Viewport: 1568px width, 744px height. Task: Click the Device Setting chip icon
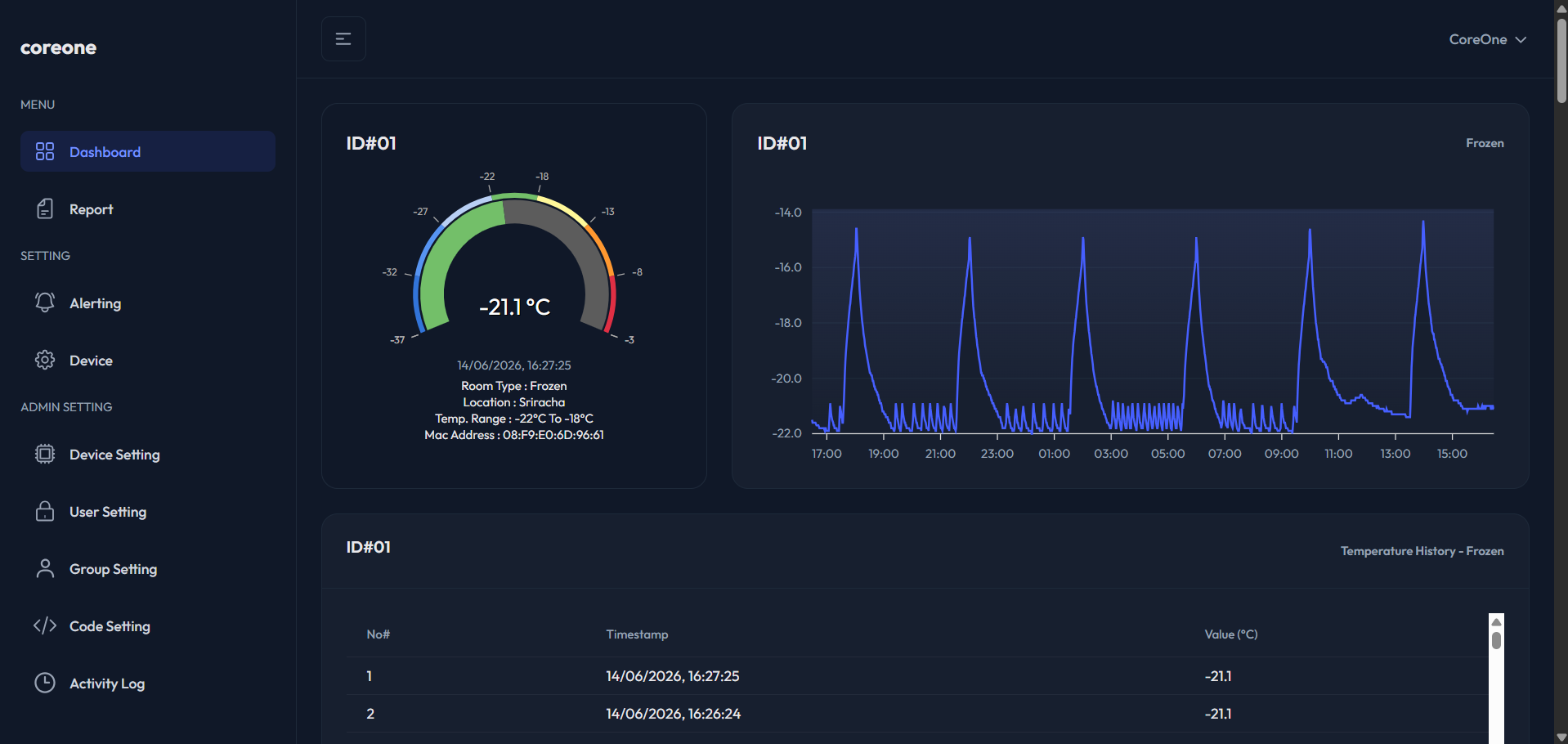[45, 454]
